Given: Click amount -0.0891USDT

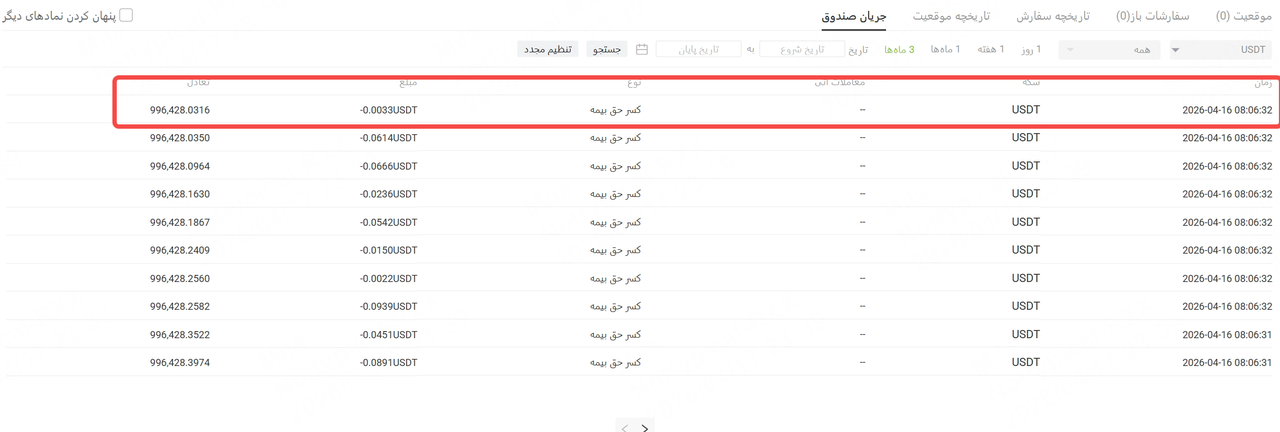Looking at the screenshot, I should pos(389,362).
